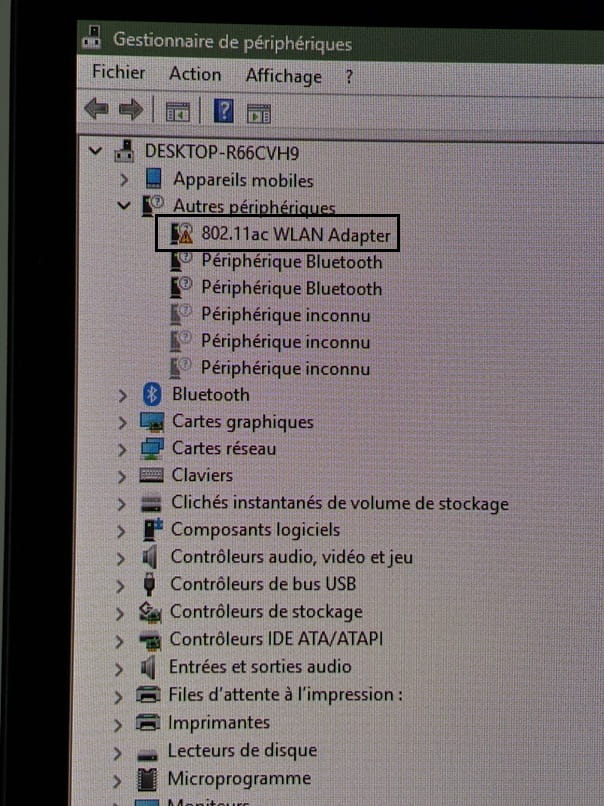This screenshot has width=604, height=806.
Task: Expand Contrôleurs IDE ATA/ATAPI category
Action: point(119,642)
